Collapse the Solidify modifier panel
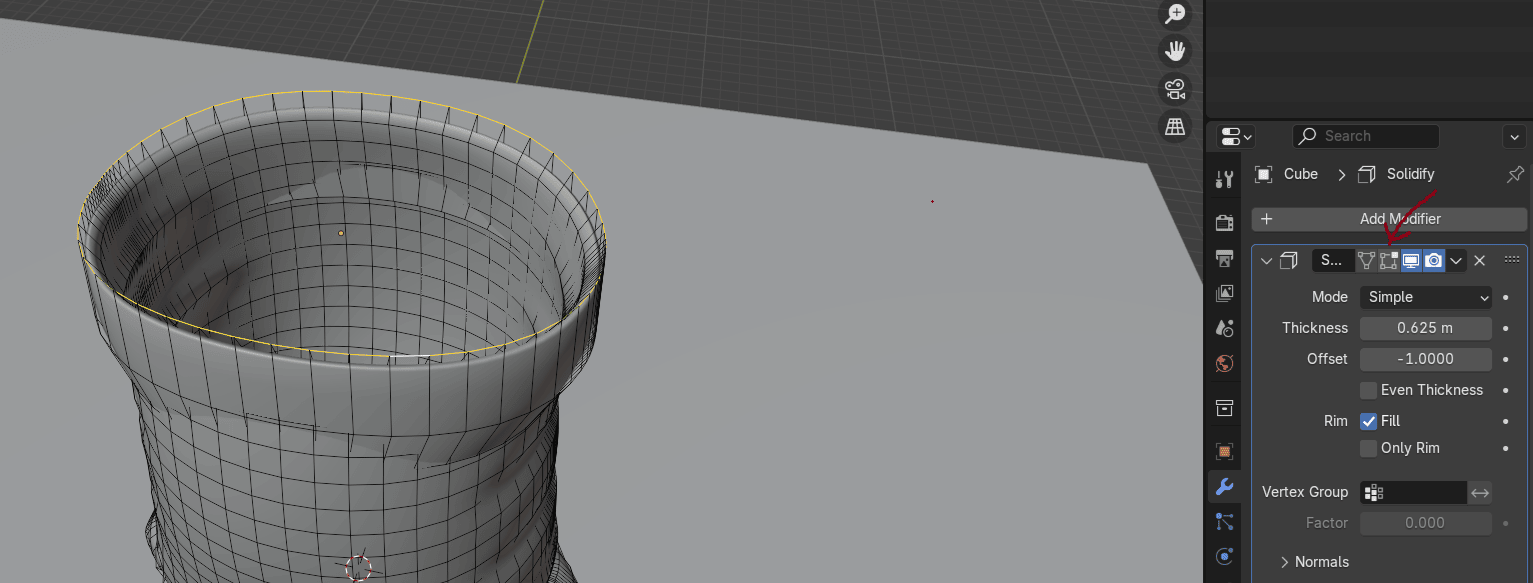1533x583 pixels. click(1267, 261)
